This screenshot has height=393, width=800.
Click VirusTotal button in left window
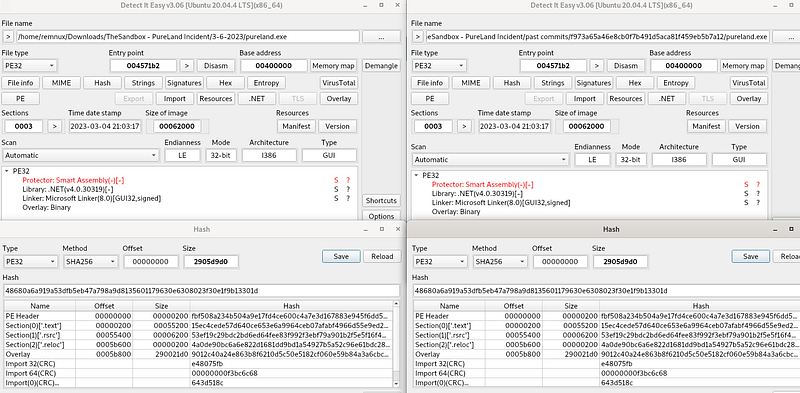point(339,83)
